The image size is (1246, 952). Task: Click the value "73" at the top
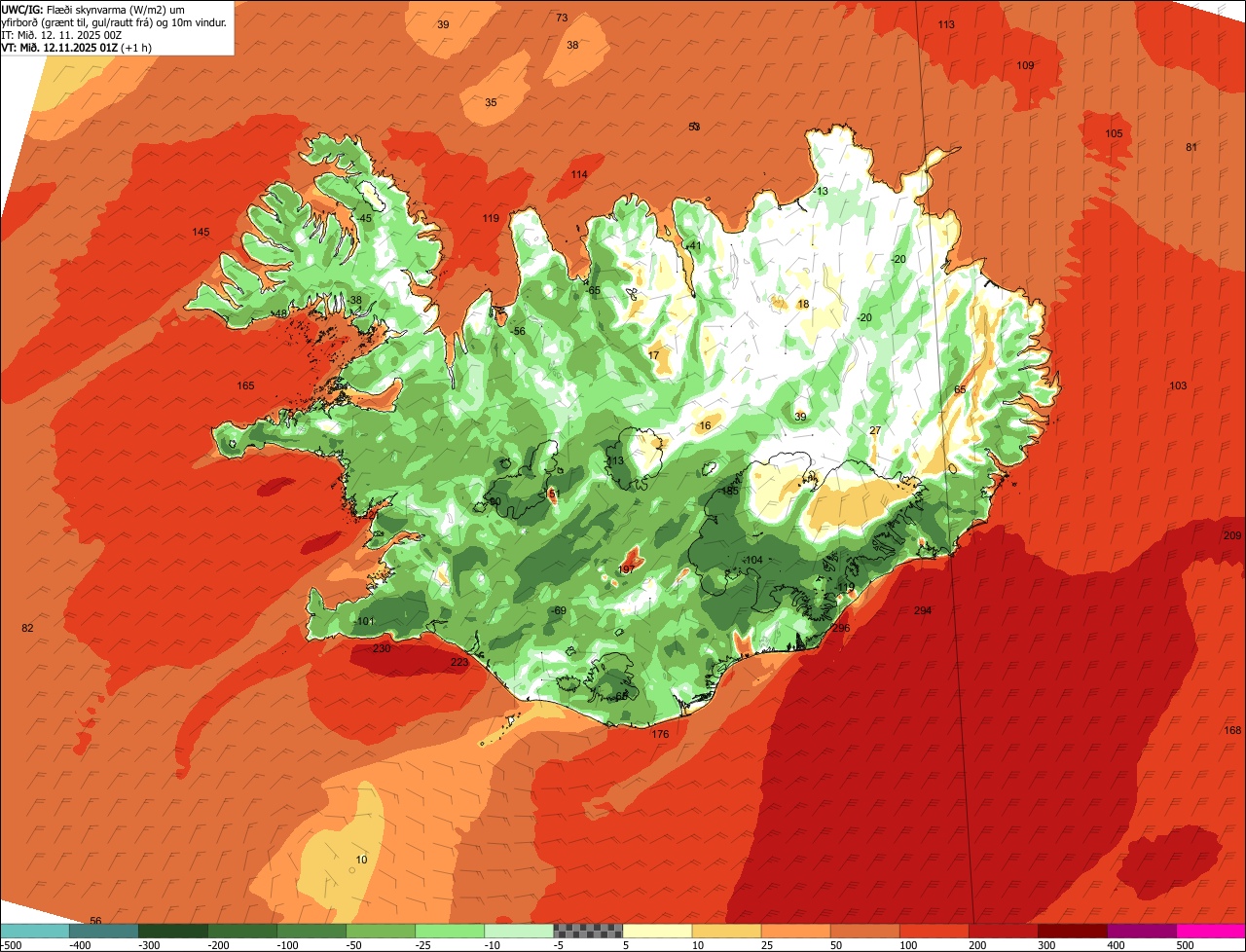coord(562,18)
